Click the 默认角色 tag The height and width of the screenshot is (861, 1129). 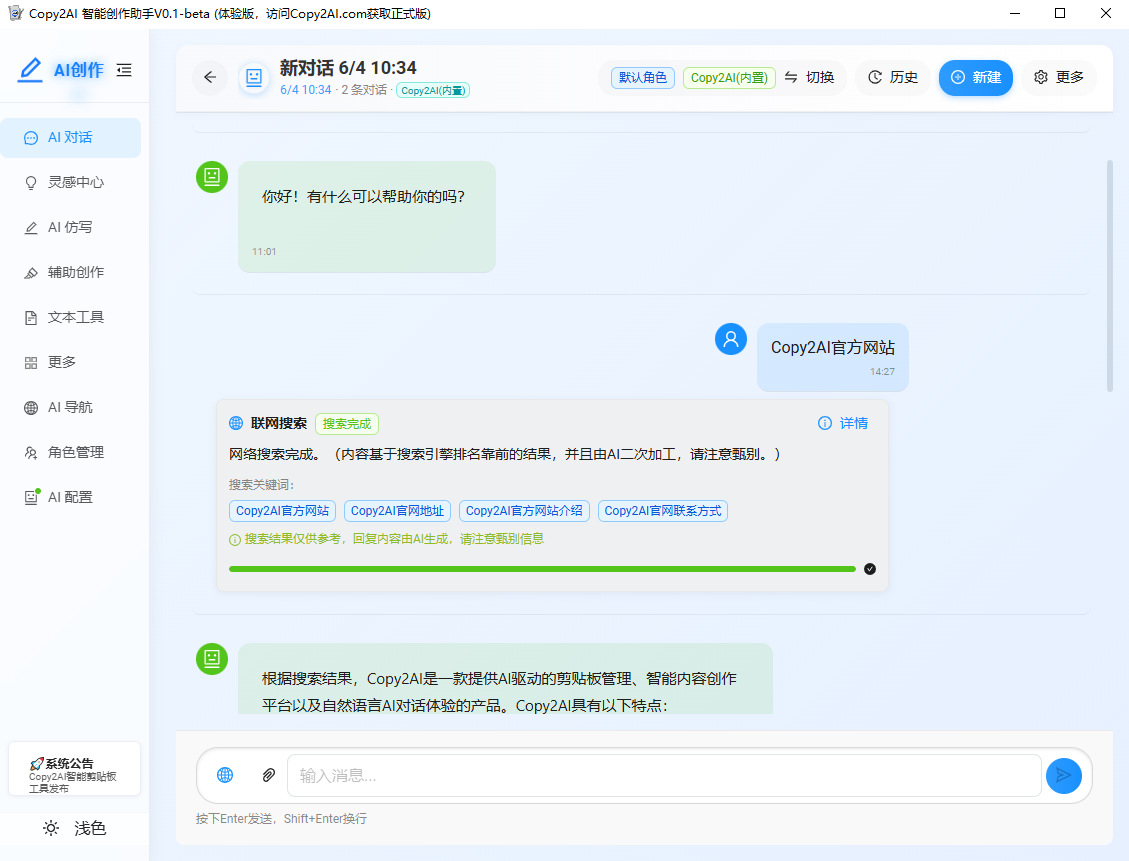[x=643, y=78]
